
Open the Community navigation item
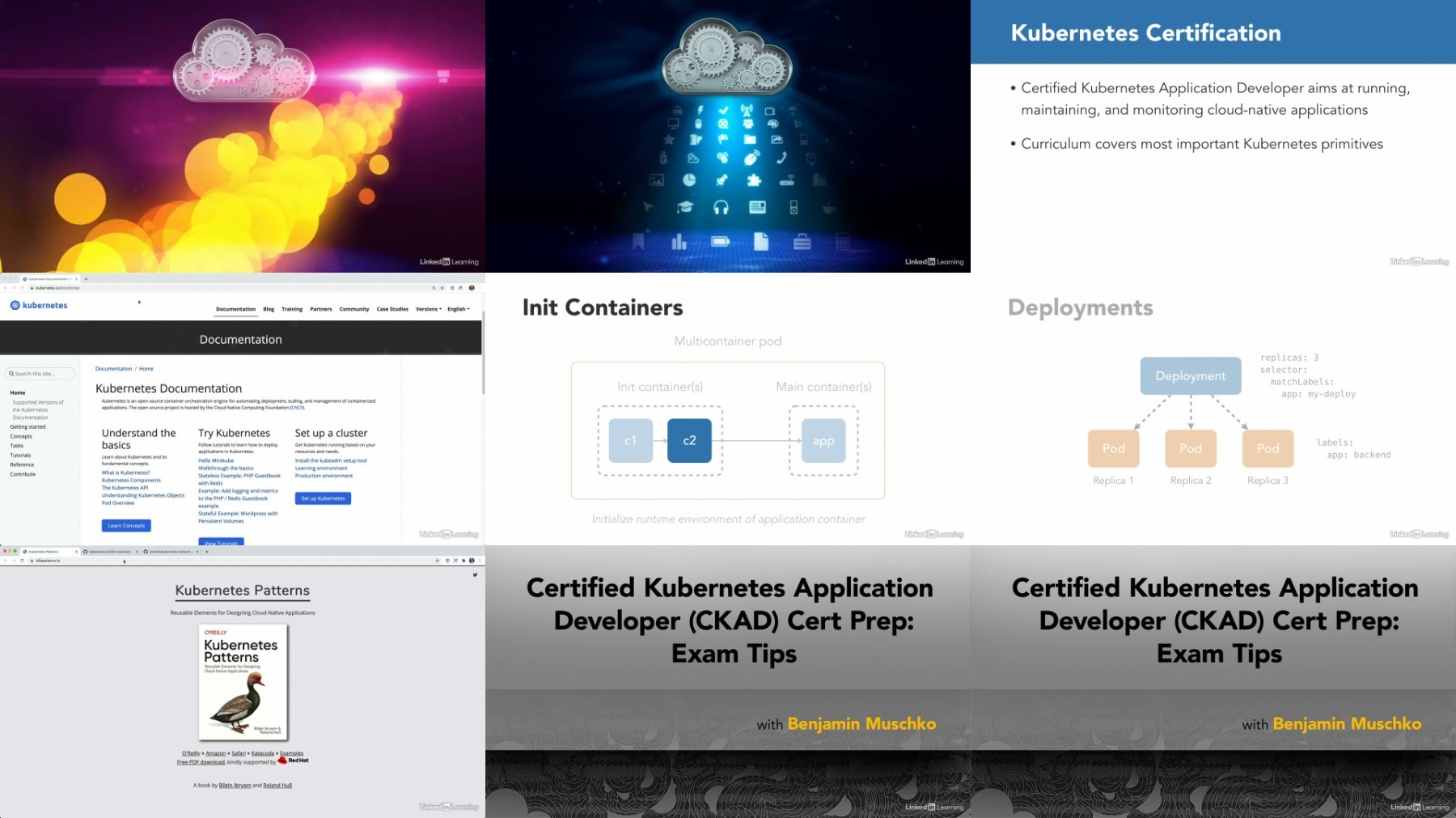354,309
